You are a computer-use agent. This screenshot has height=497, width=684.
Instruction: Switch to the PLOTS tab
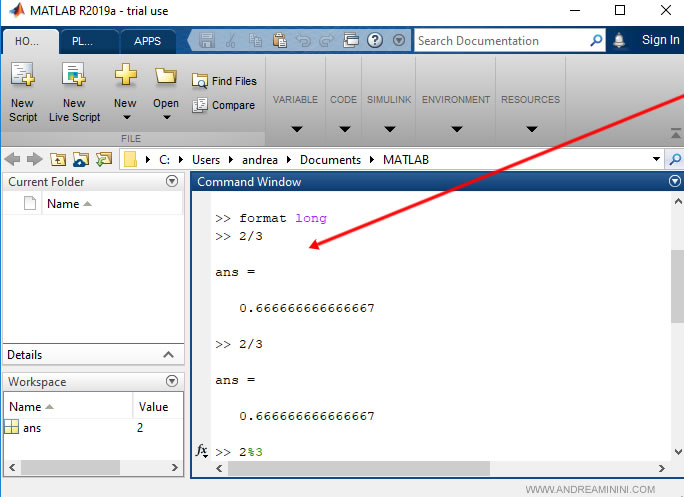[x=89, y=41]
